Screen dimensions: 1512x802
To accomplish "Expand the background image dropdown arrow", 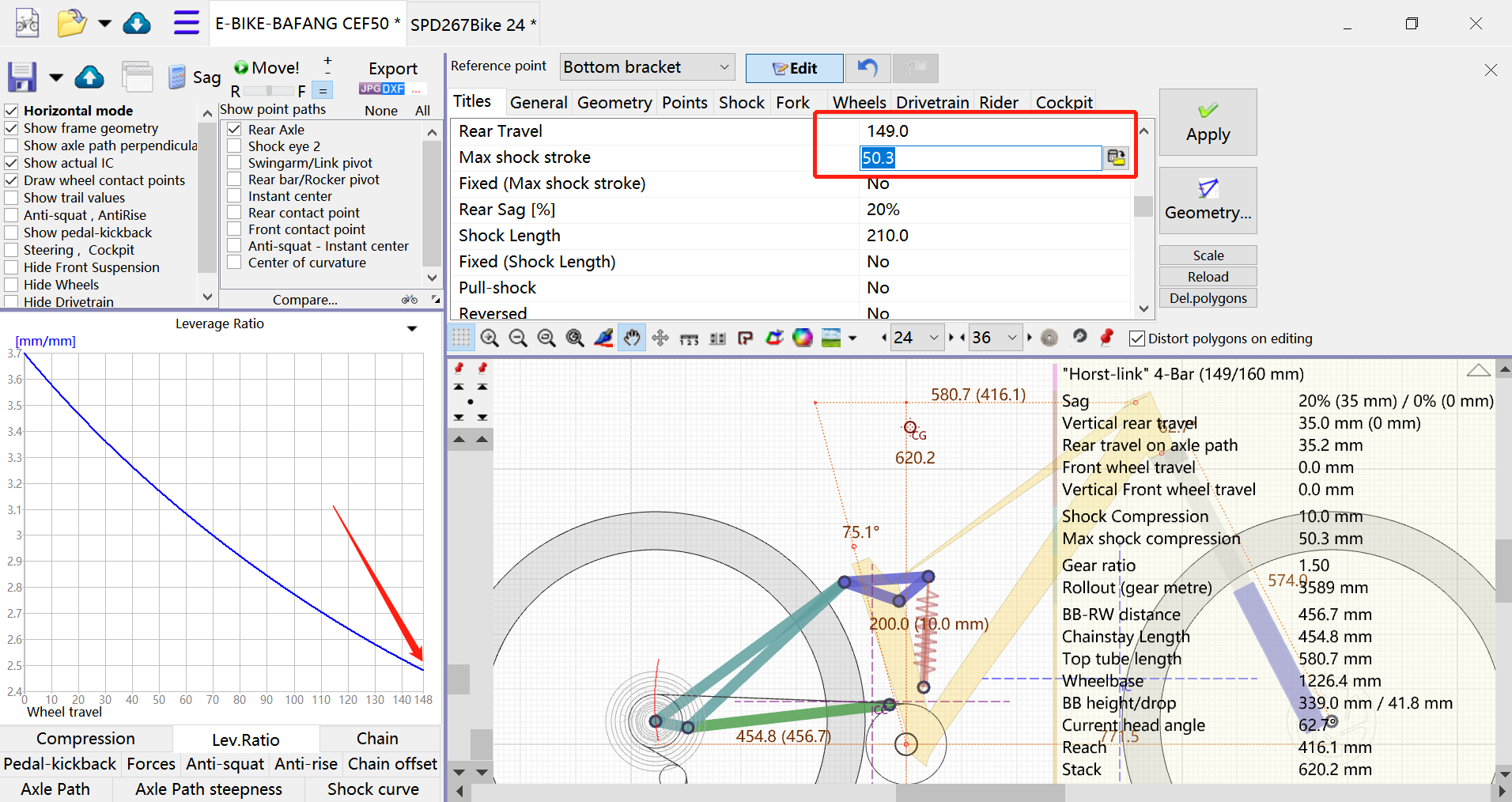I will (x=852, y=339).
